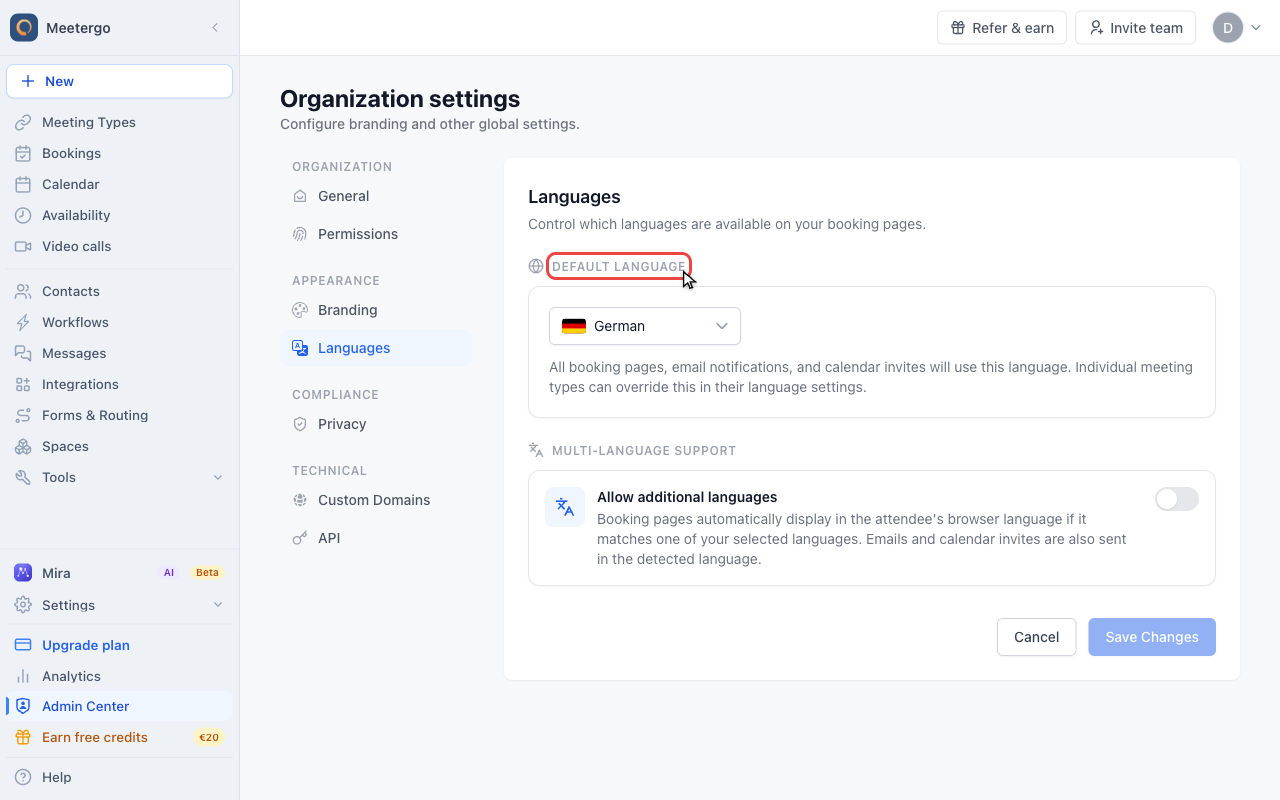Click the Branding palette icon
1280x800 pixels.
pos(300,310)
